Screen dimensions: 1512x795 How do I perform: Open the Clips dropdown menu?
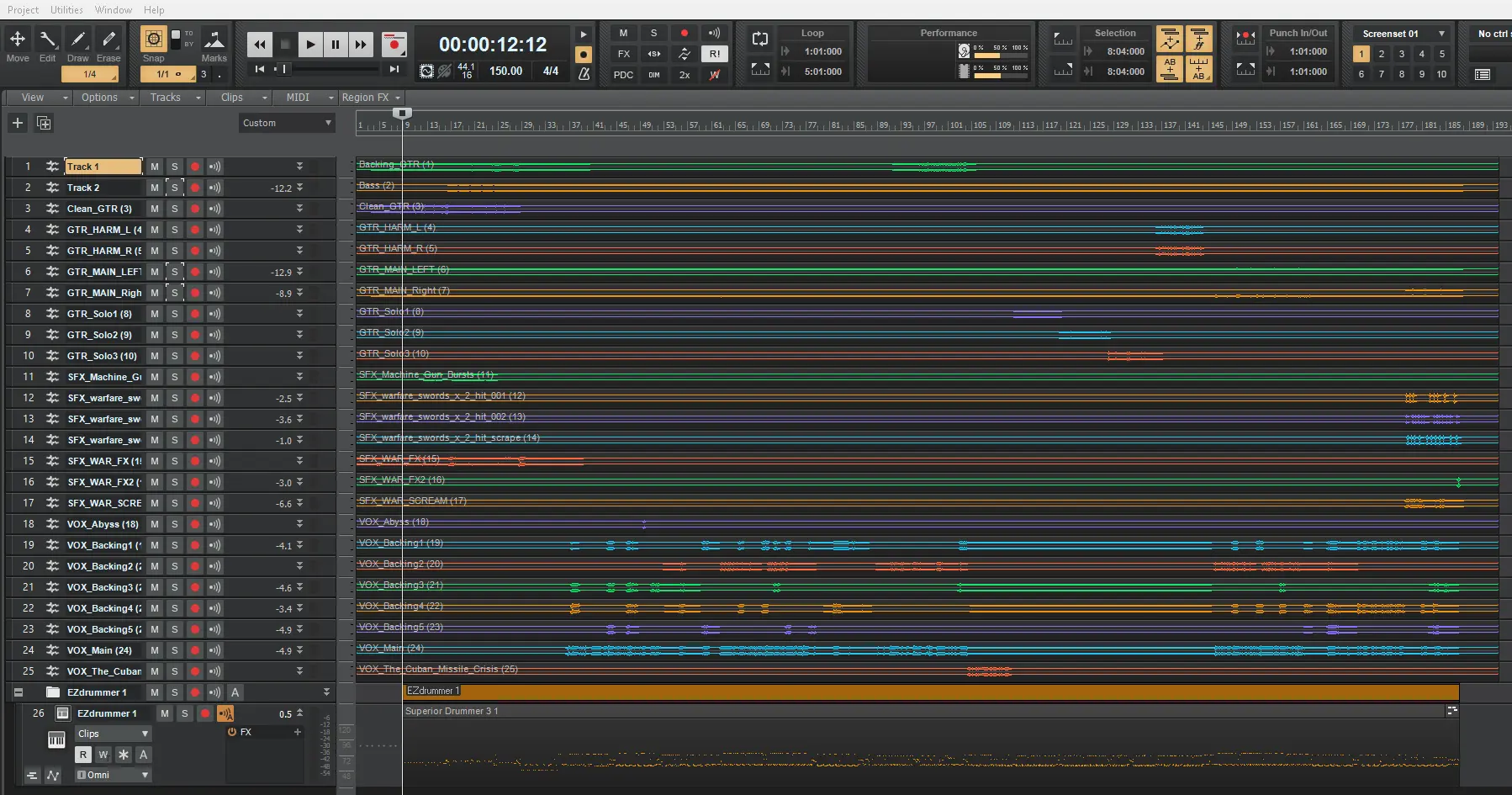[x=240, y=98]
